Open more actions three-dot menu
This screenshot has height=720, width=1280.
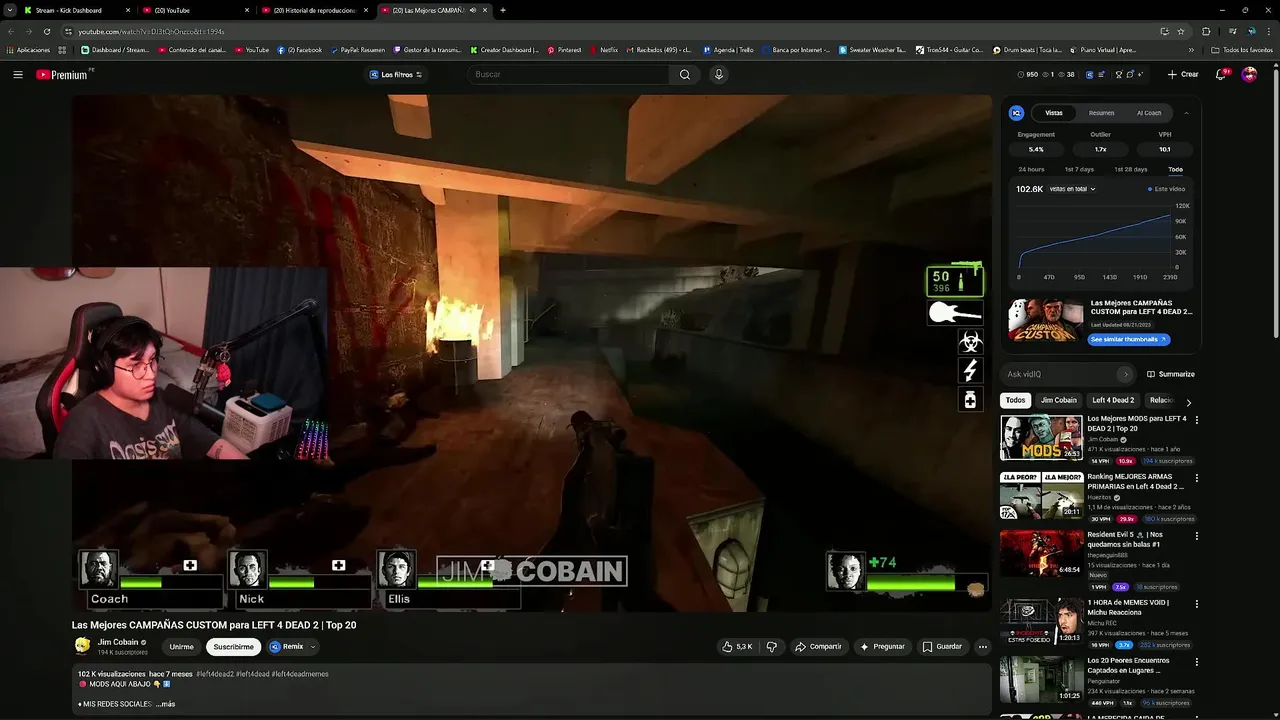(x=982, y=647)
